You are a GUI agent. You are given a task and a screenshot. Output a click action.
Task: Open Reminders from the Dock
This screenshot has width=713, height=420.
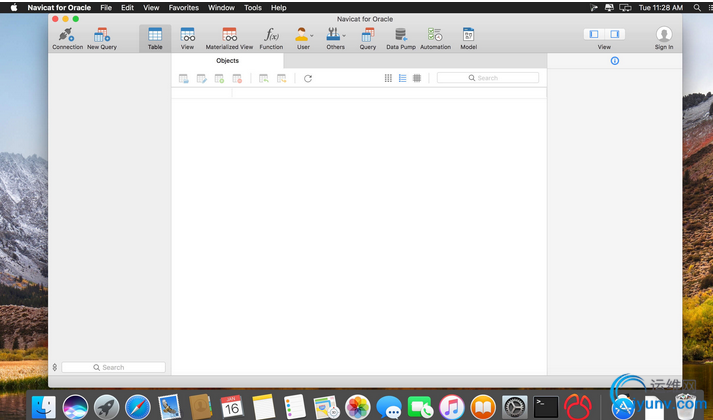click(295, 406)
